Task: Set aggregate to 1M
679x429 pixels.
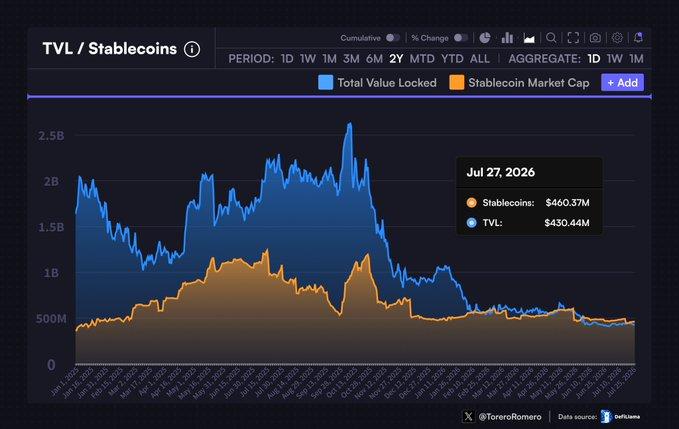Action: click(x=636, y=59)
